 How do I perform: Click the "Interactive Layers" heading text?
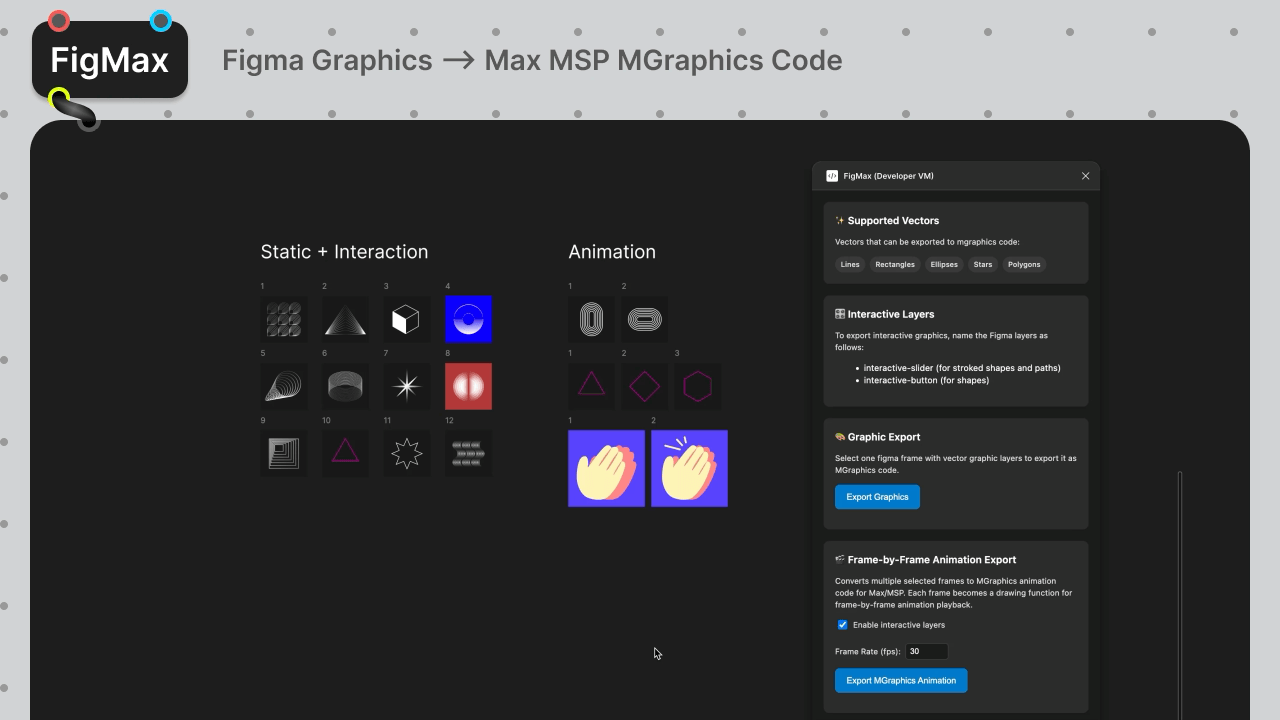point(891,314)
